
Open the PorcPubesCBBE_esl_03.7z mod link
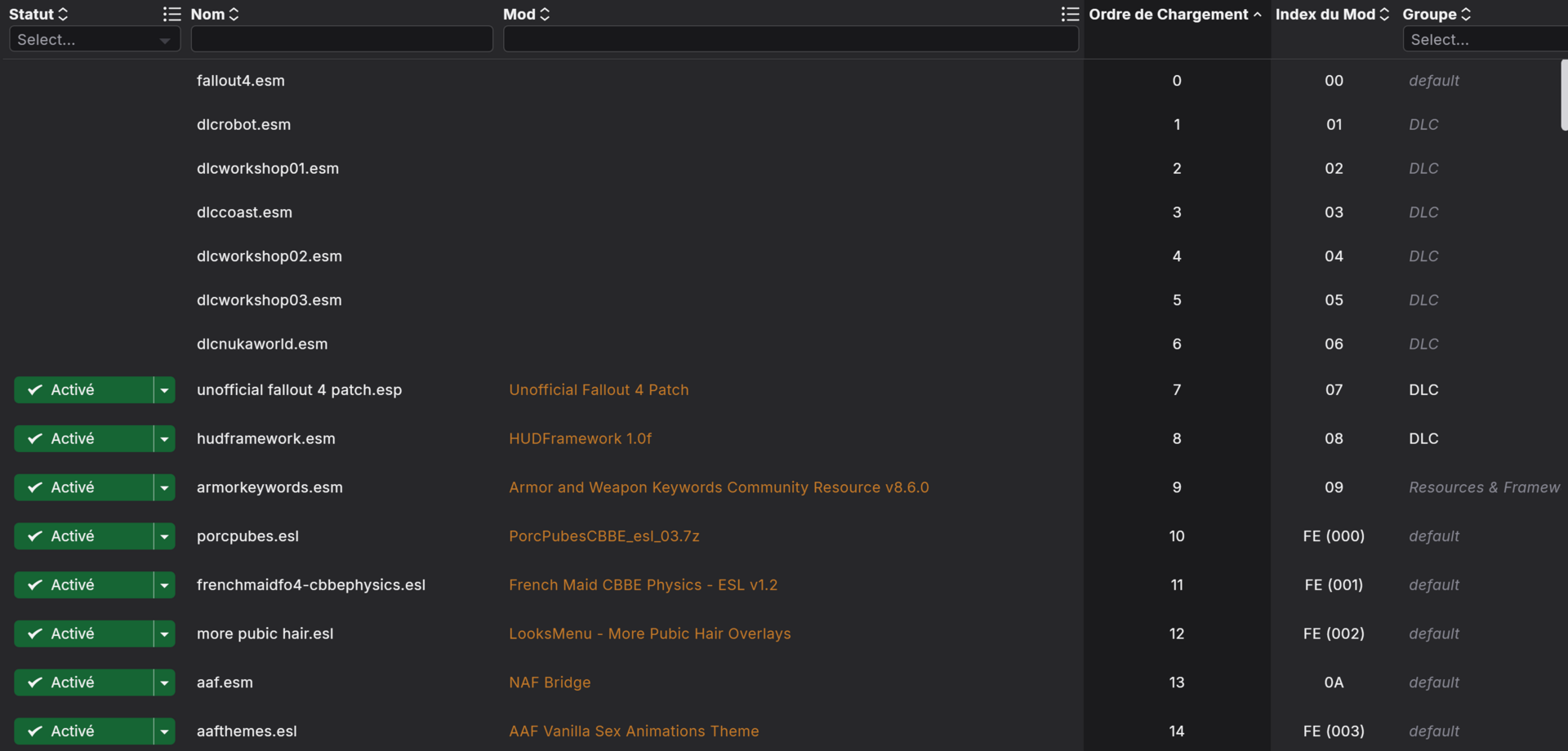604,536
